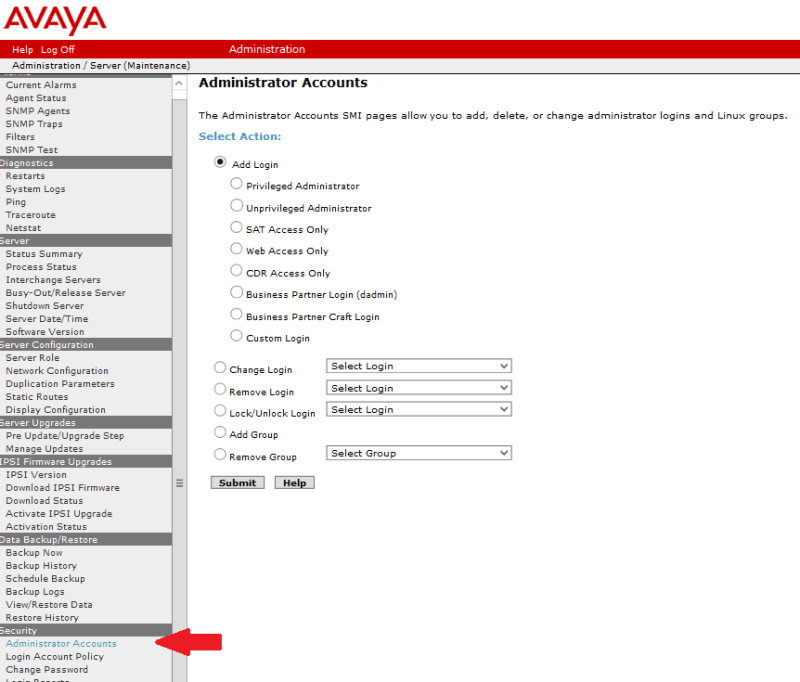Click Help in the red header bar

pyautogui.click(x=22, y=49)
